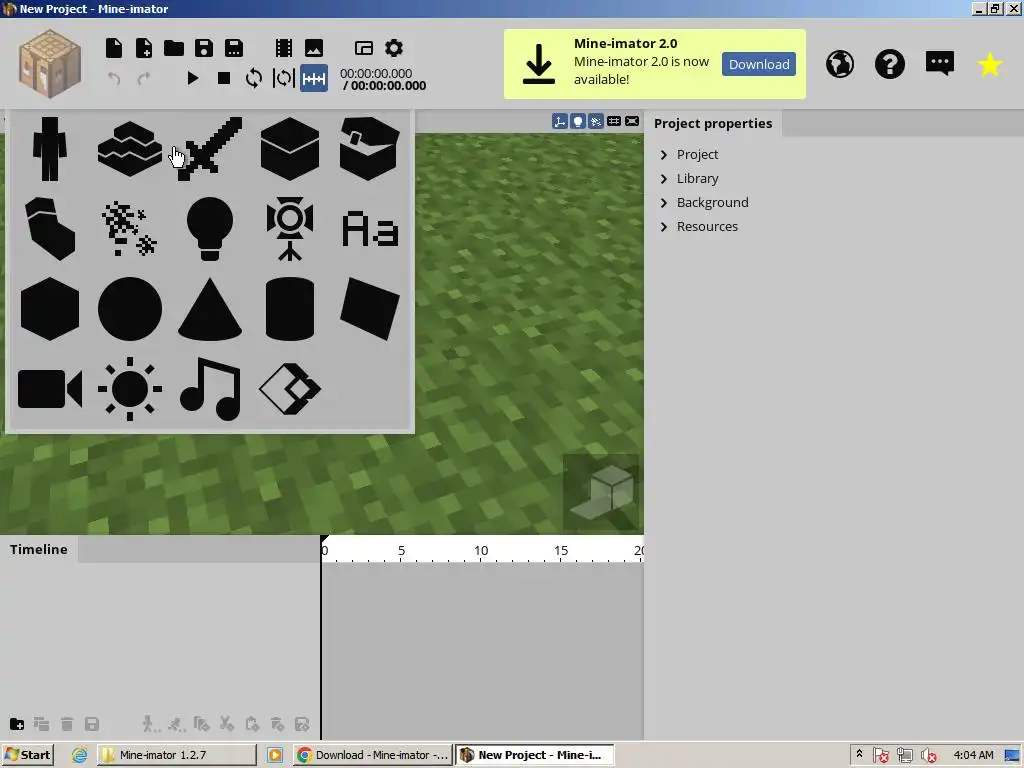Play the animation

coord(193,78)
